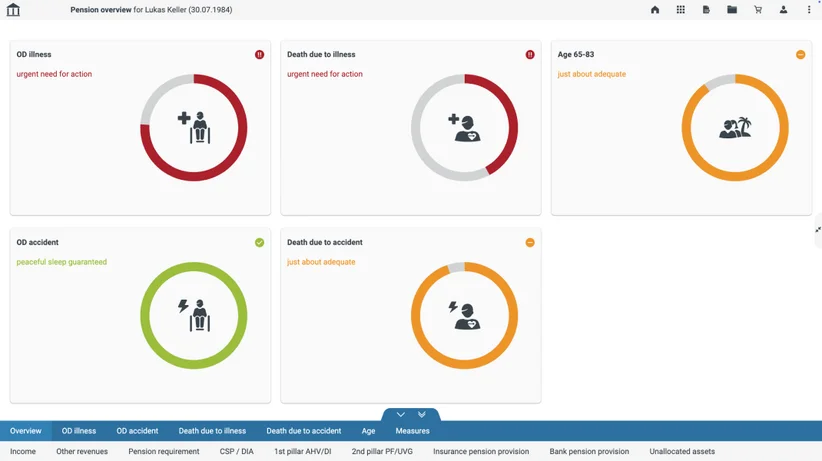This screenshot has width=822, height=461.
Task: Click the bank building logo icon
Action: [13, 9]
